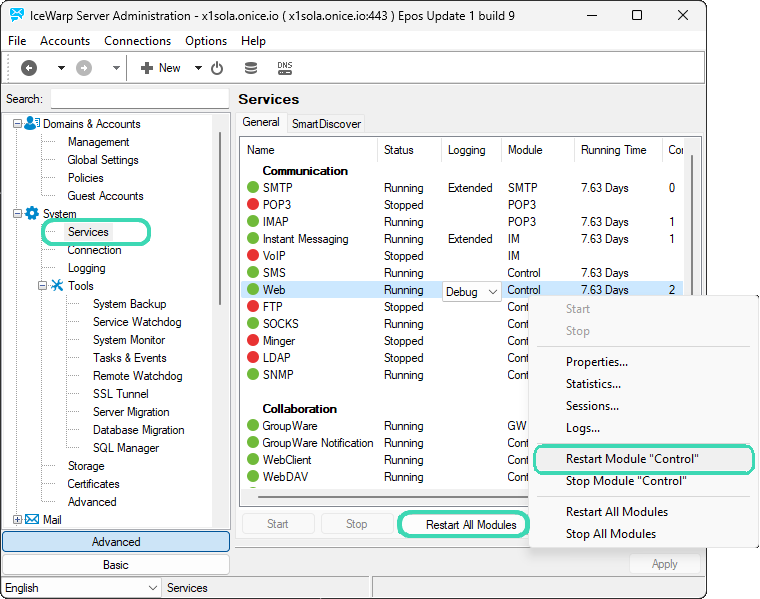Open the Options menu
Image resolution: width=760 pixels, height=599 pixels.
click(x=206, y=41)
